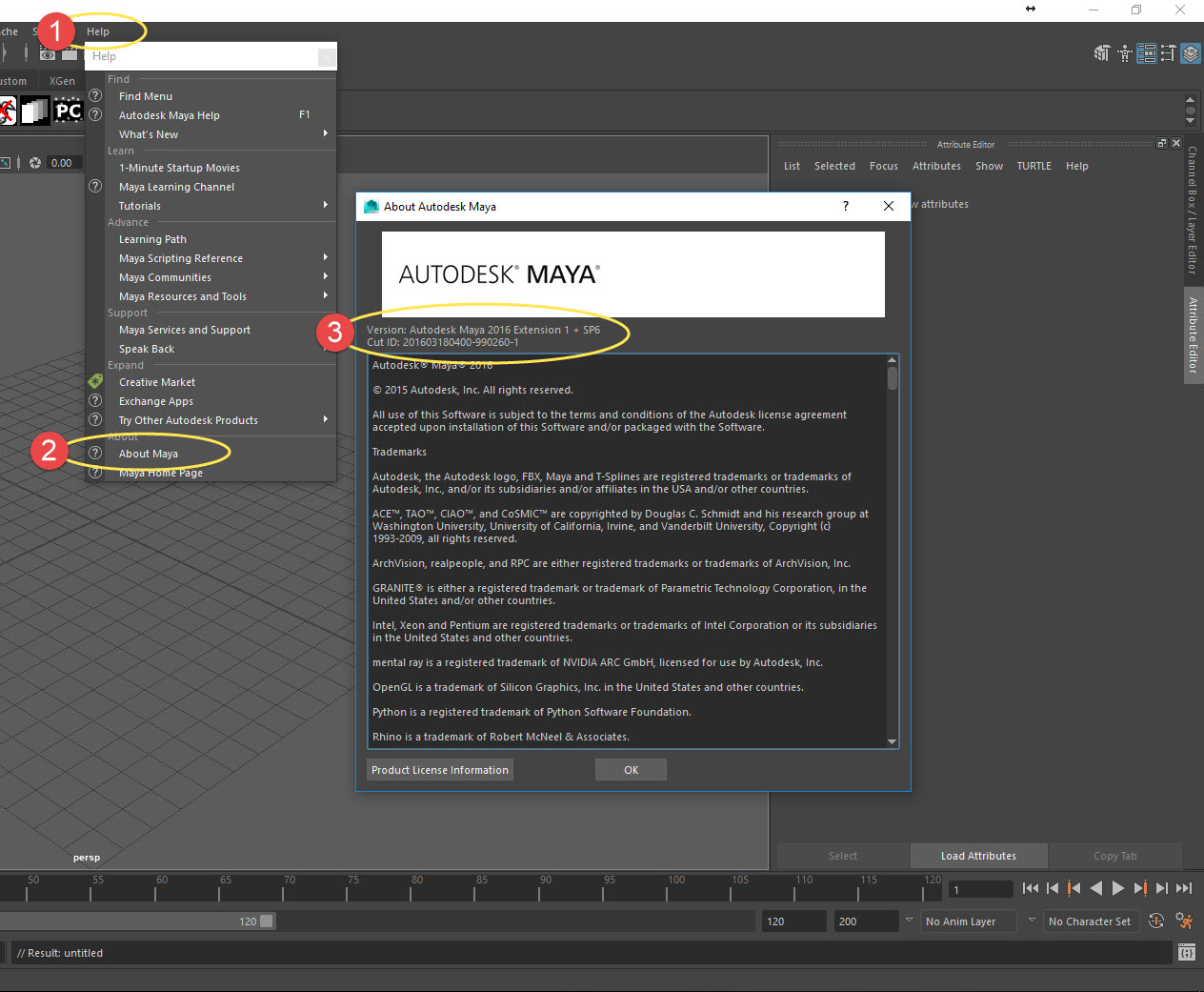Viewport: 1204px width, 992px height.
Task: Go to end of playback range
Action: (1184, 888)
